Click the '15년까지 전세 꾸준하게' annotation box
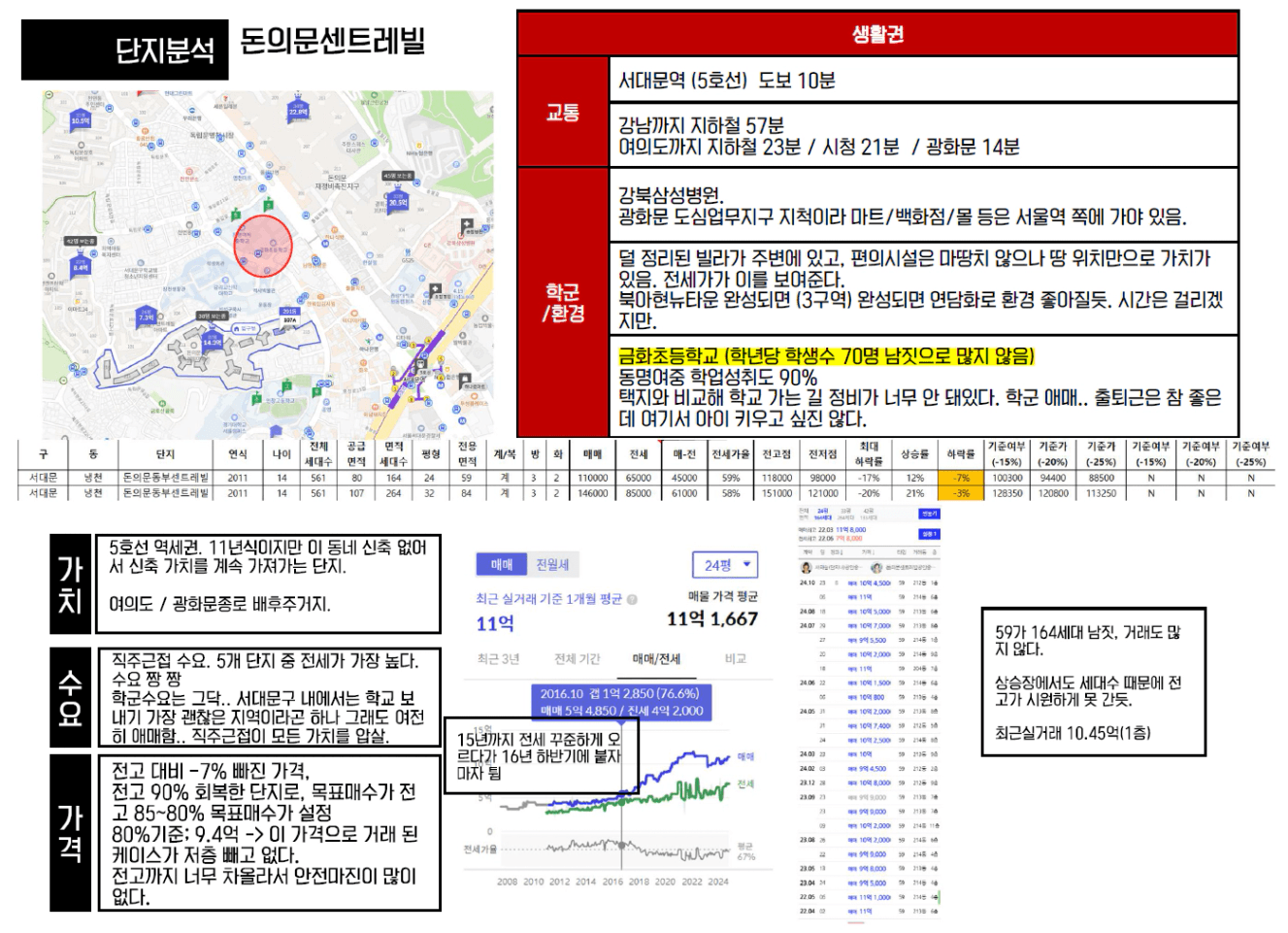 click(x=542, y=756)
